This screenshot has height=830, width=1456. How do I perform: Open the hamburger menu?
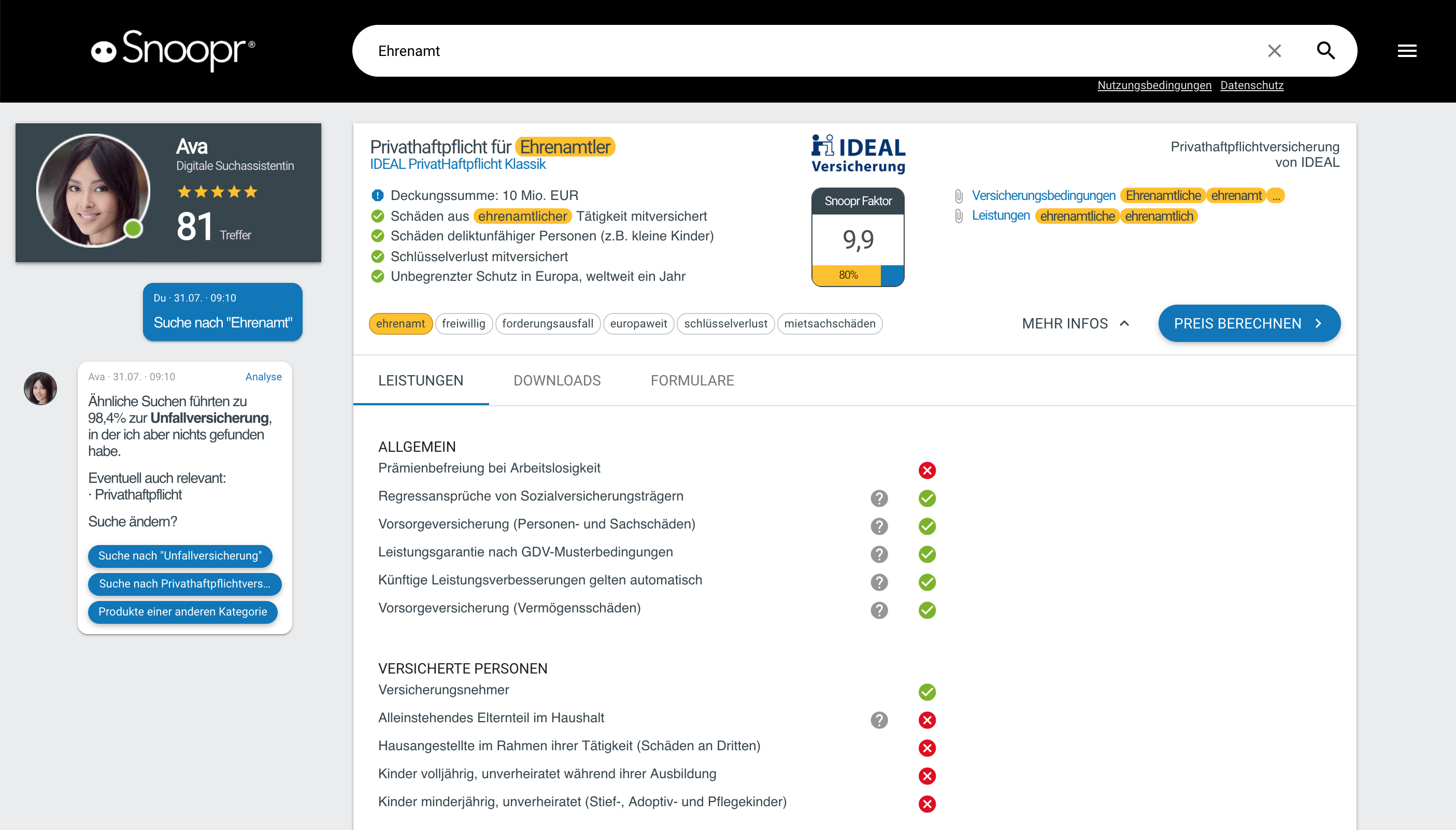click(1406, 51)
